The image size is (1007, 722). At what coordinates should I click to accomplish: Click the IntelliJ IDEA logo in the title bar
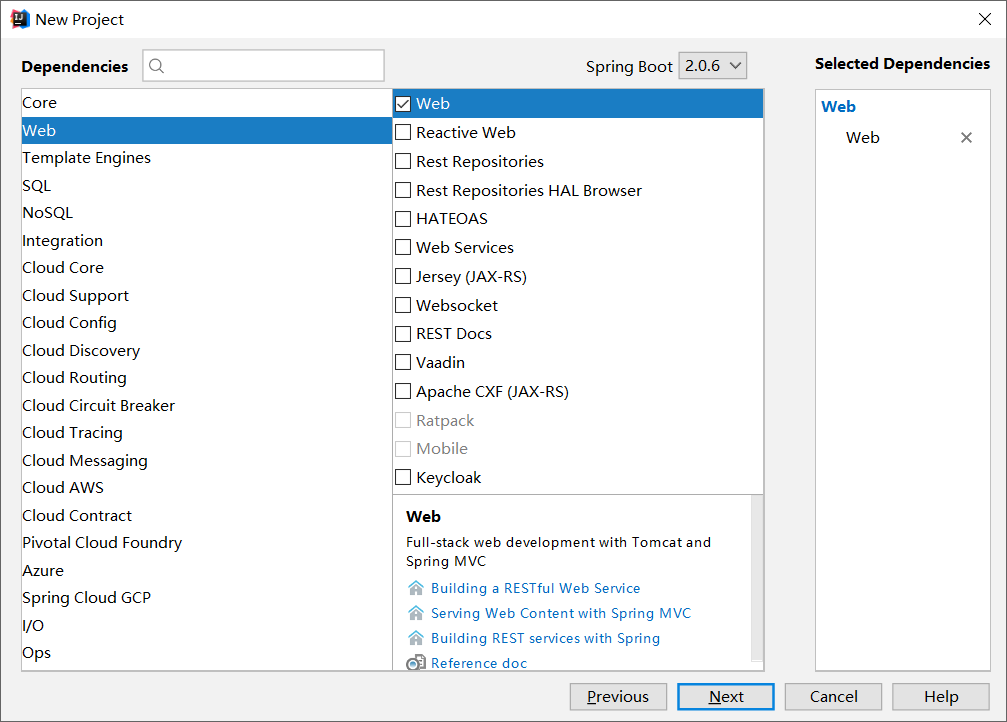pyautogui.click(x=19, y=18)
